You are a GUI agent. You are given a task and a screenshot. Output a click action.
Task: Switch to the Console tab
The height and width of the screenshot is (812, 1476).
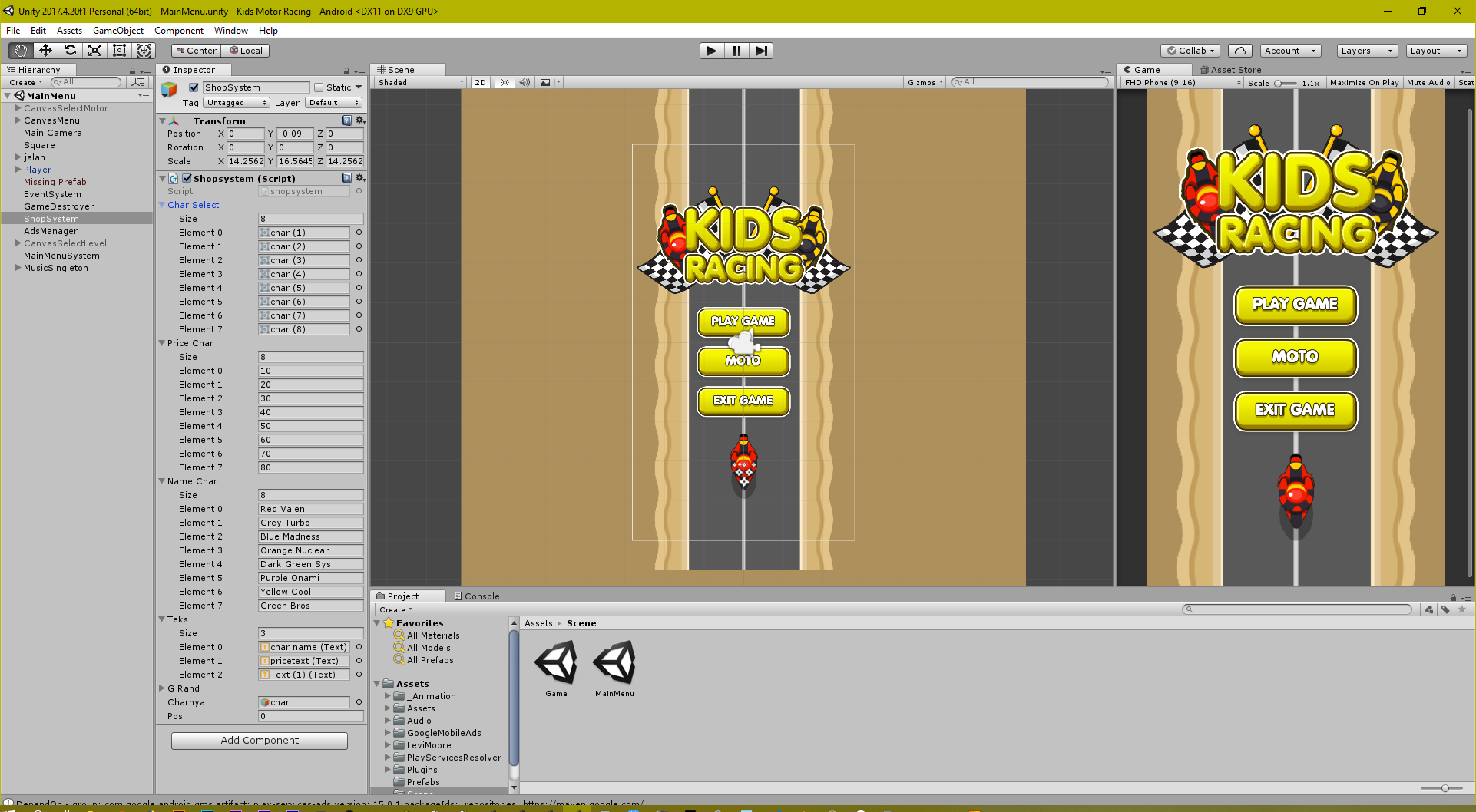click(482, 596)
